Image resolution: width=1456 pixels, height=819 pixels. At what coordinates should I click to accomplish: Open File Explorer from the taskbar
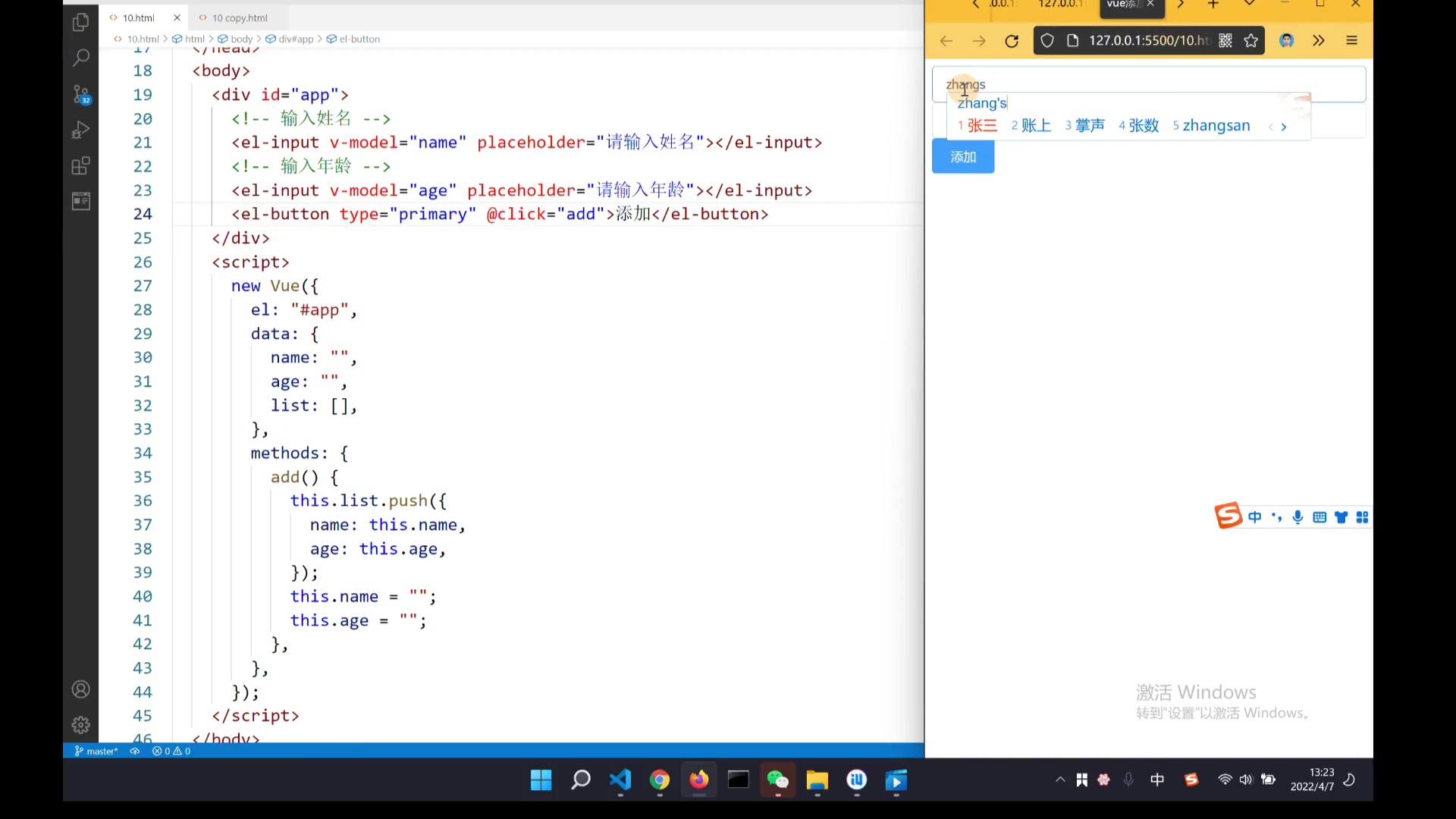817,780
